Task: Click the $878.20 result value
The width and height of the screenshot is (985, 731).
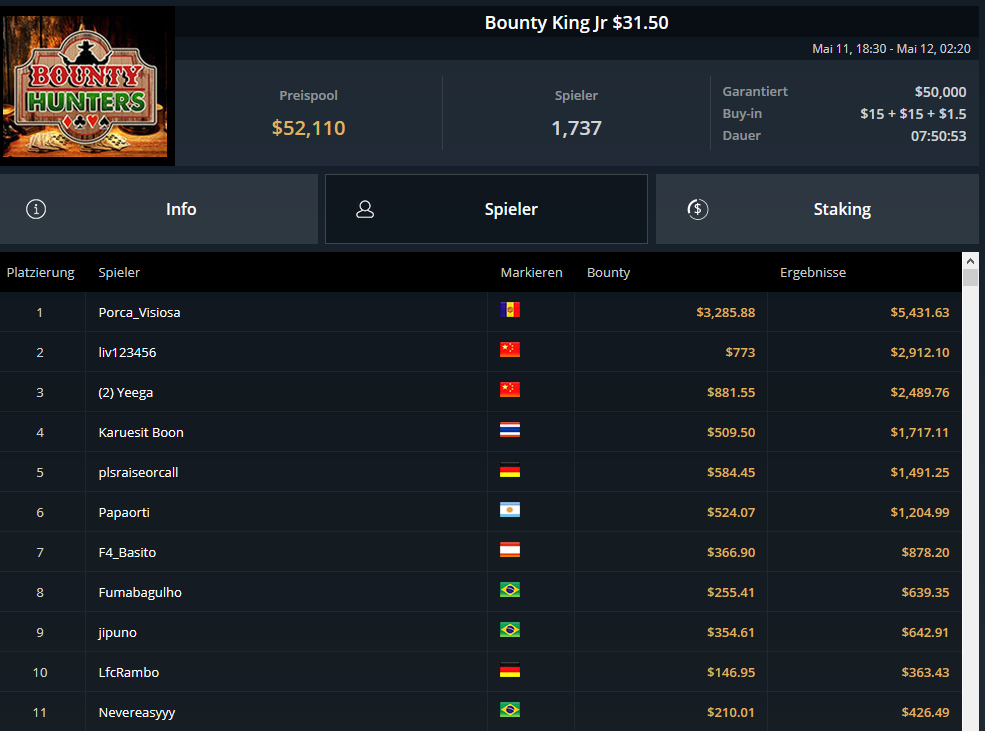Action: (925, 553)
